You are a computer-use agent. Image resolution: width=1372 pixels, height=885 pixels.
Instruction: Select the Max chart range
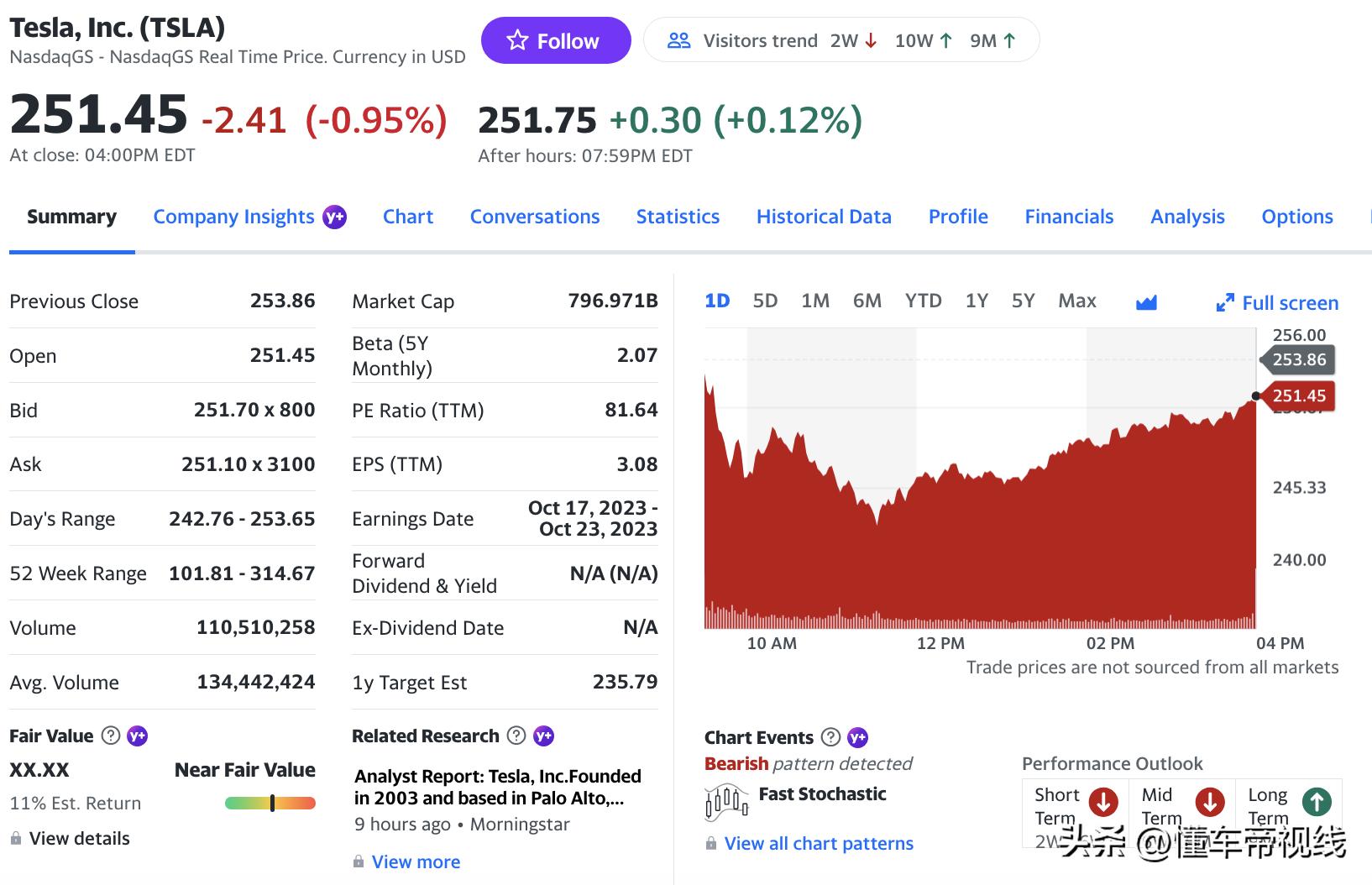coord(1077,301)
